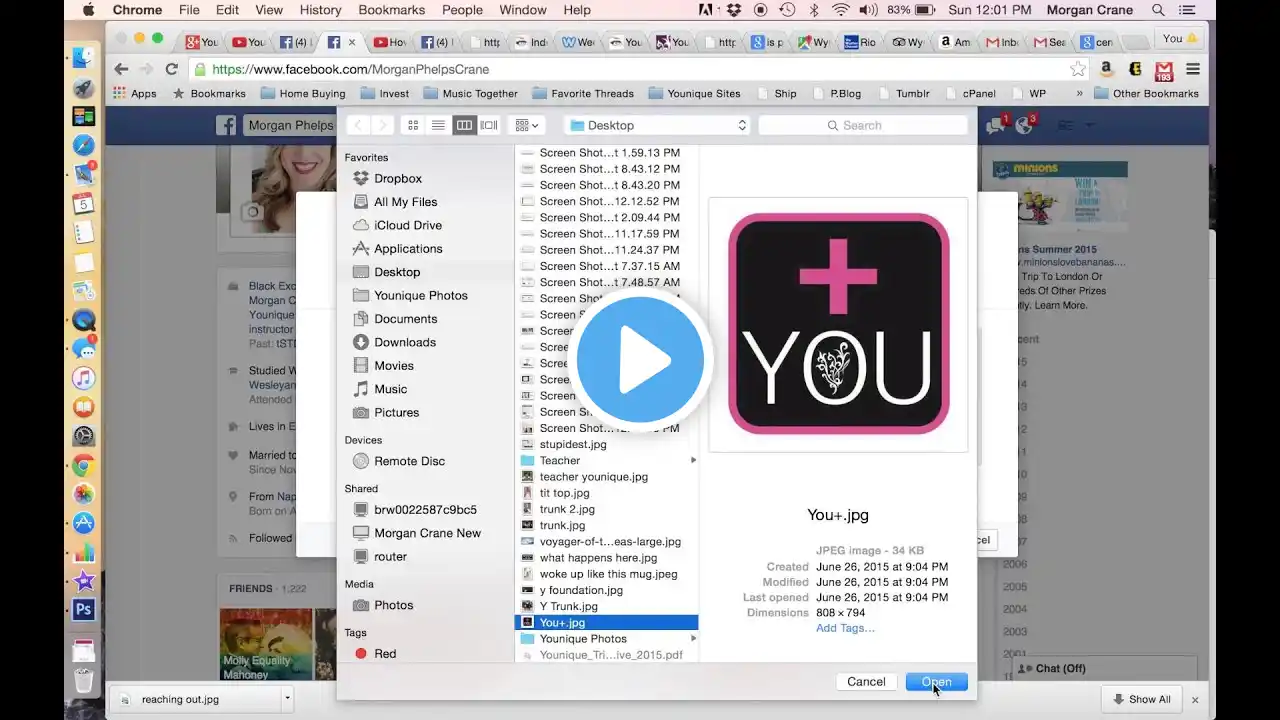Open Chrome's hamburger menu
The width and height of the screenshot is (1280, 720).
(1193, 69)
